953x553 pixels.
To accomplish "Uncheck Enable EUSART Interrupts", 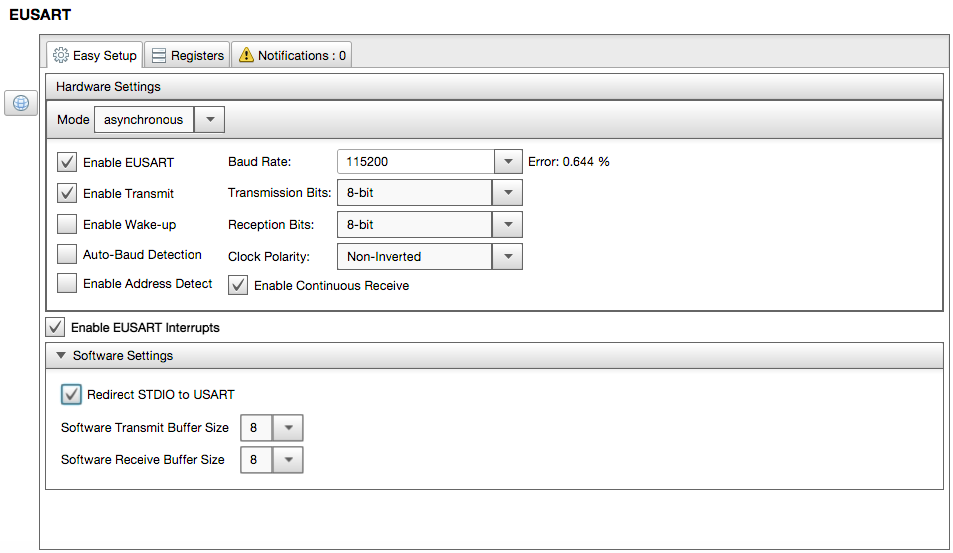I will [56, 327].
